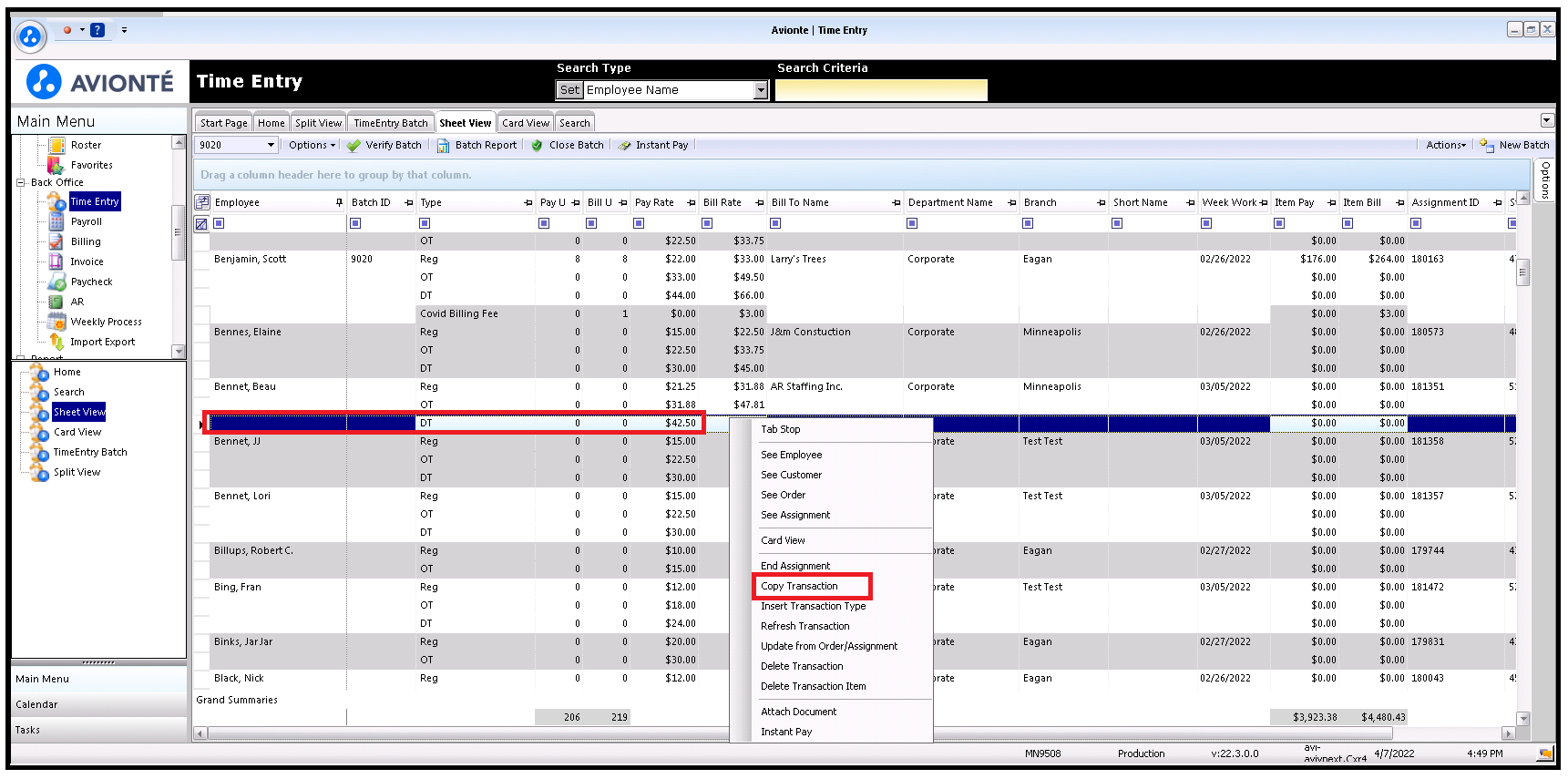This screenshot has width=1568, height=779.
Task: Toggle the pin on Type column
Action: (x=528, y=202)
